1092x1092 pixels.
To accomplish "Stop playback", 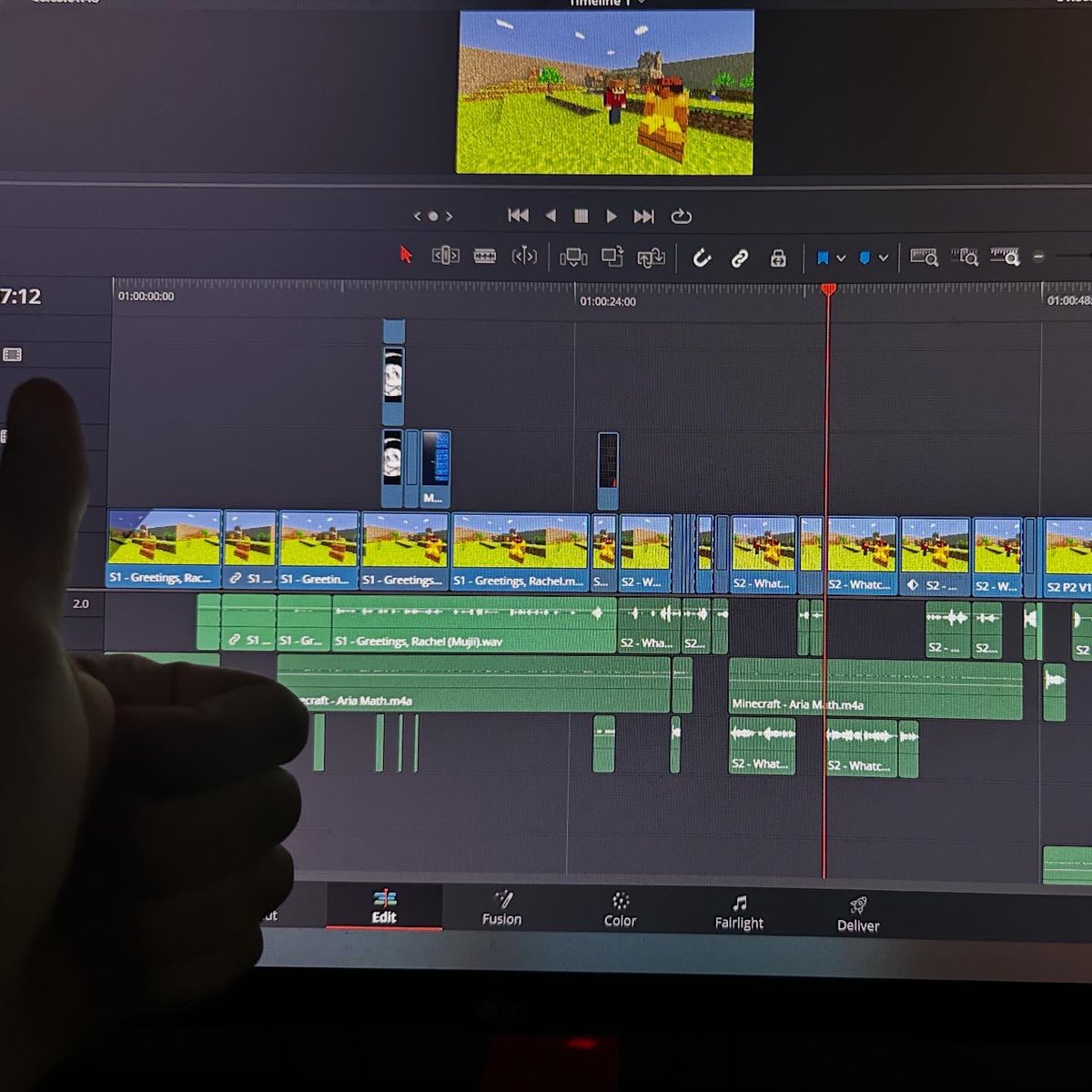I will (581, 216).
